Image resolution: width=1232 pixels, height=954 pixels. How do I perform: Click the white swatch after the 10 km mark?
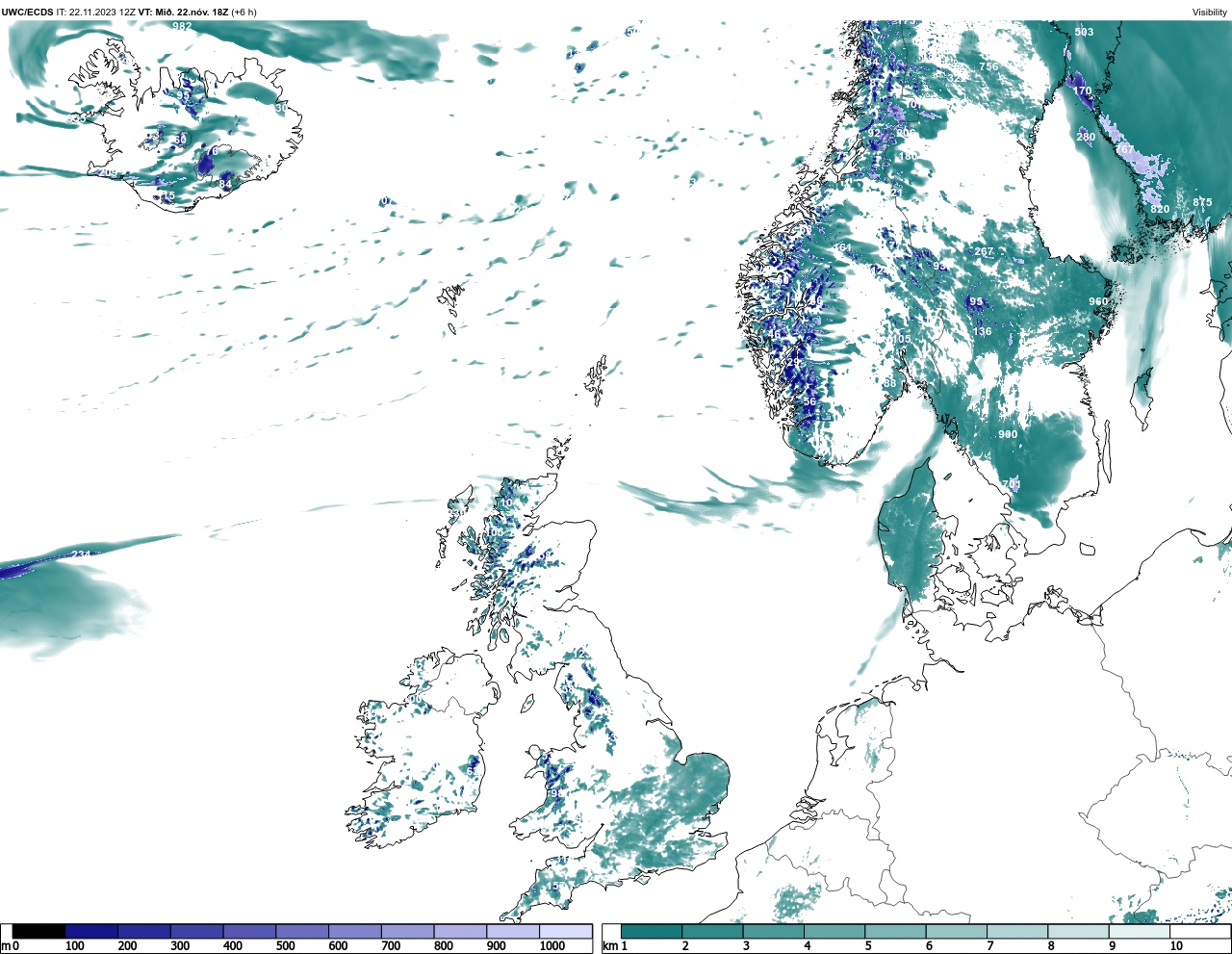1198,932
